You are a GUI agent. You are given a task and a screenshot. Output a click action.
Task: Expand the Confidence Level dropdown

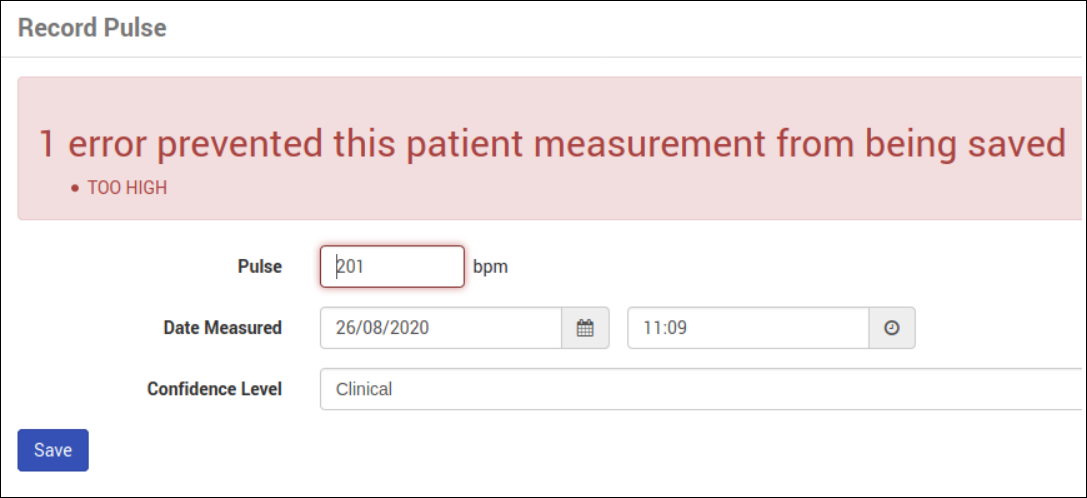(x=700, y=389)
